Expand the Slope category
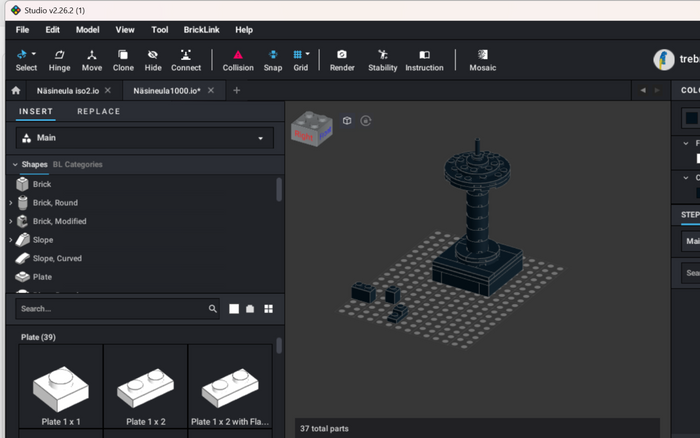Image resolution: width=700 pixels, height=438 pixels. coord(11,240)
